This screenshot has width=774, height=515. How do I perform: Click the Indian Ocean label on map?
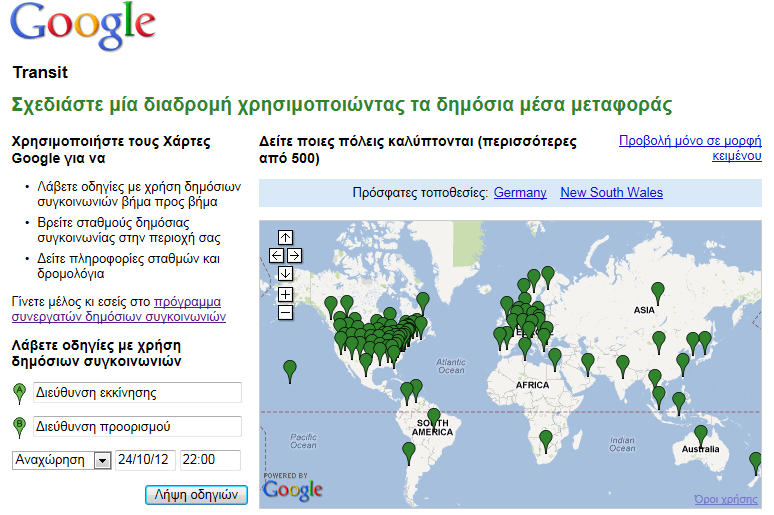pos(622,444)
